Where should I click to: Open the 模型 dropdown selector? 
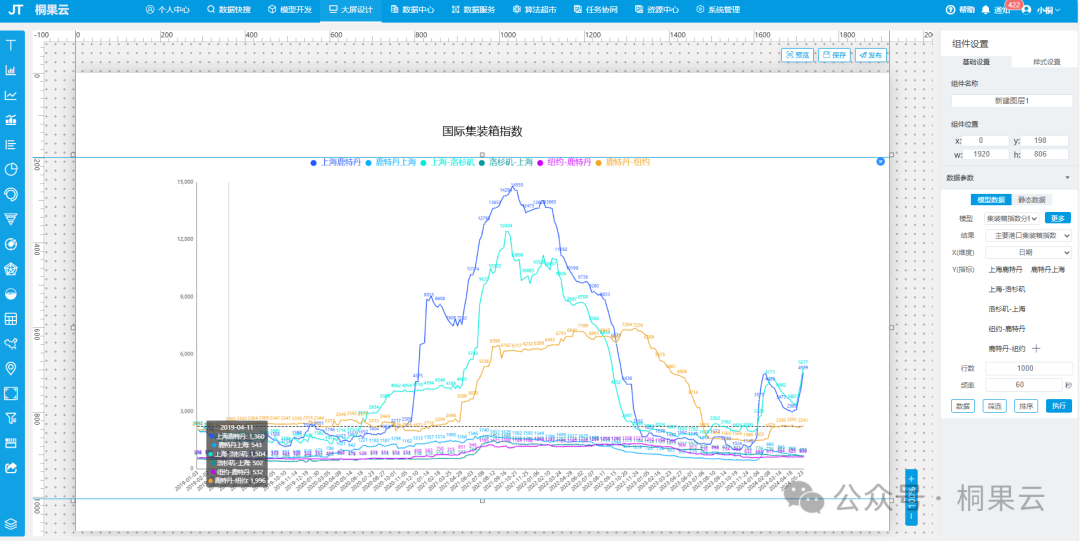(x=1013, y=218)
